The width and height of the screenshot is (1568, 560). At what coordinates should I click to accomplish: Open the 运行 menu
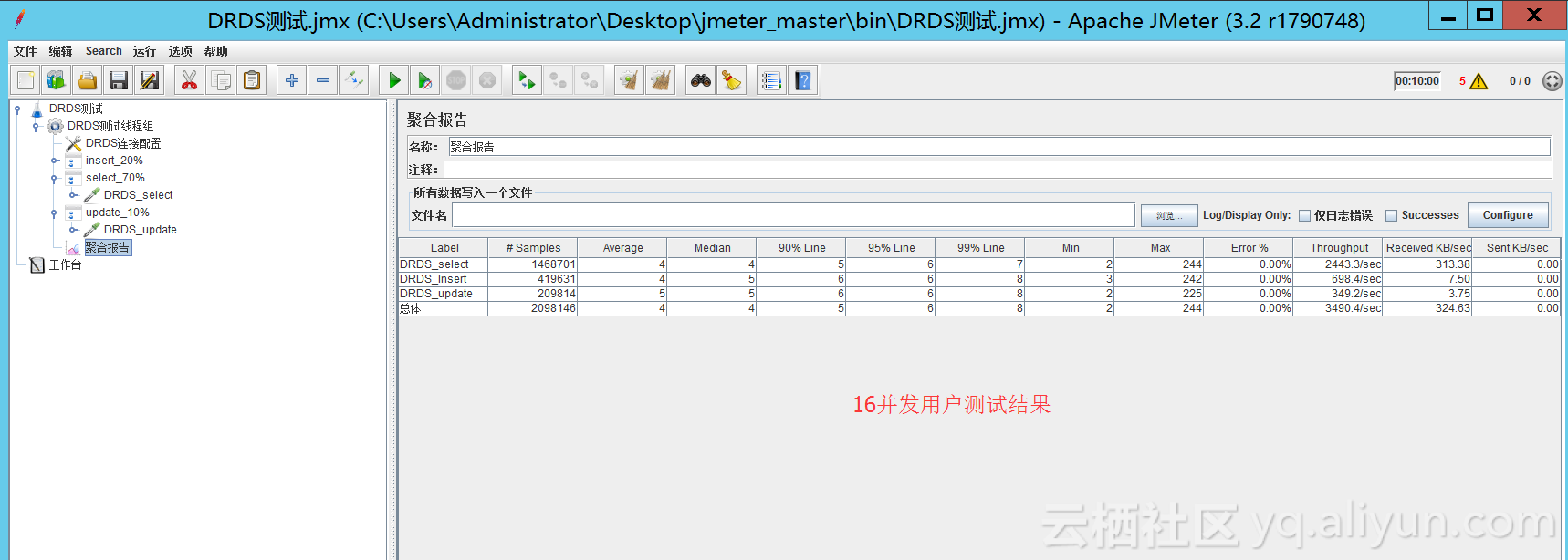[144, 51]
